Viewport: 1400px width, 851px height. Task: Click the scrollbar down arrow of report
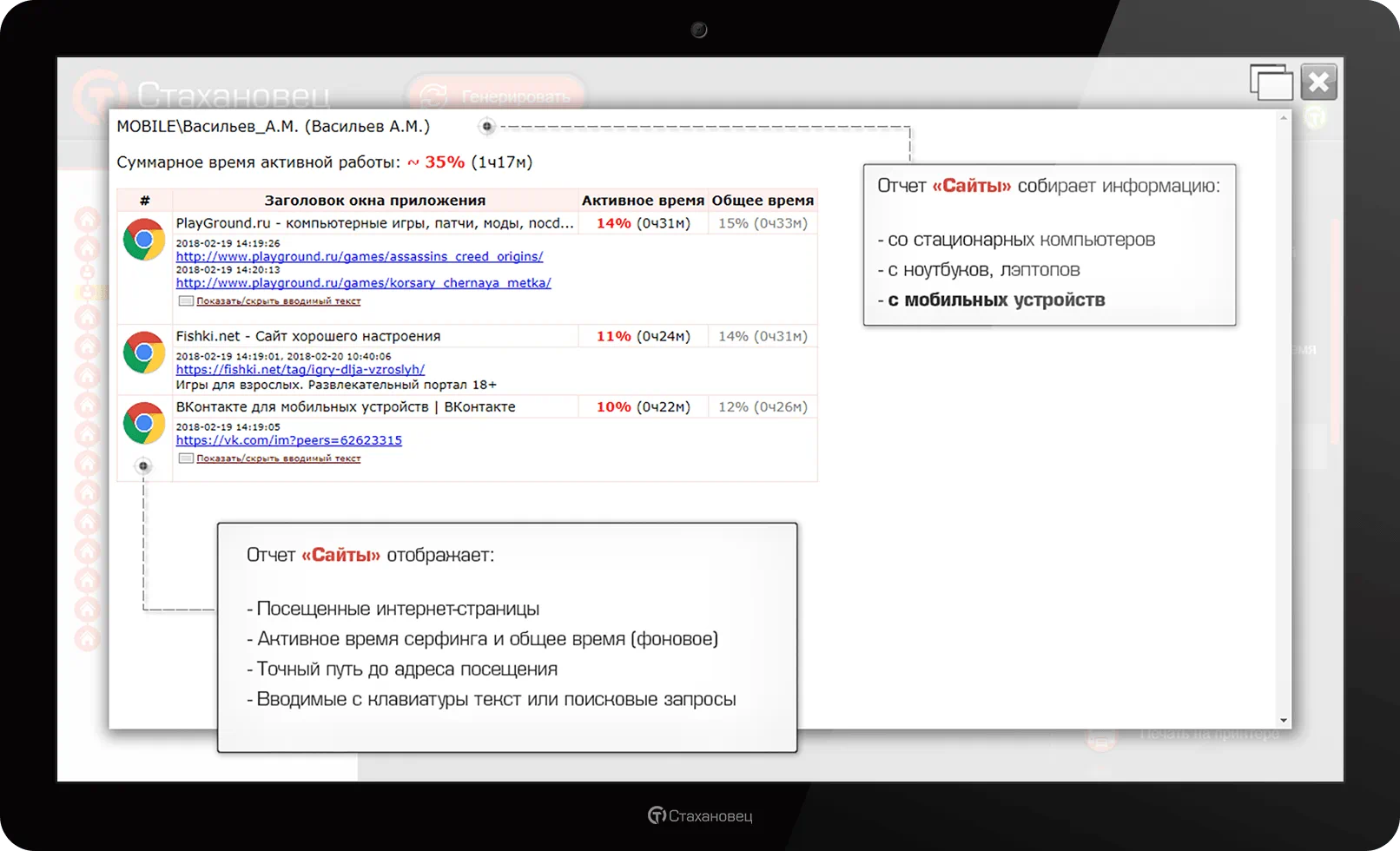point(1284,721)
